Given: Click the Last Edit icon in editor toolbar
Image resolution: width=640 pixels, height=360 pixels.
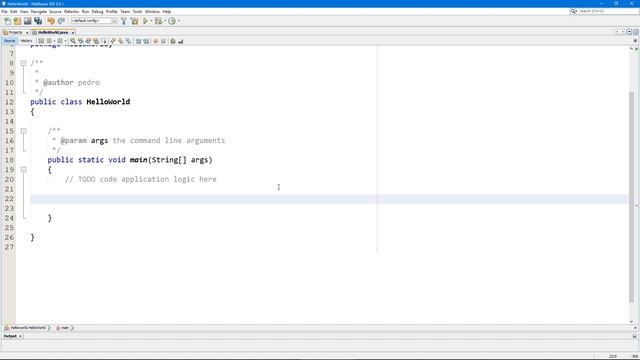Looking at the screenshot, I should pos(41,41).
